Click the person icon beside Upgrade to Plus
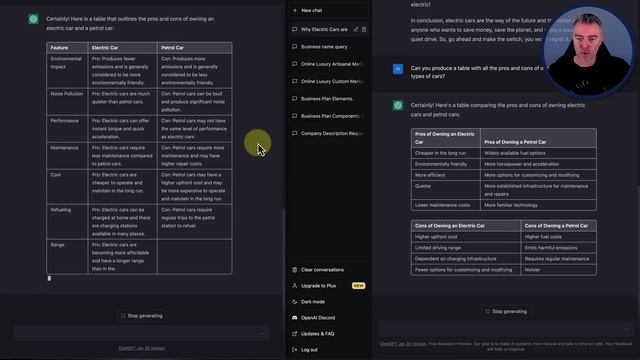 [x=295, y=286]
